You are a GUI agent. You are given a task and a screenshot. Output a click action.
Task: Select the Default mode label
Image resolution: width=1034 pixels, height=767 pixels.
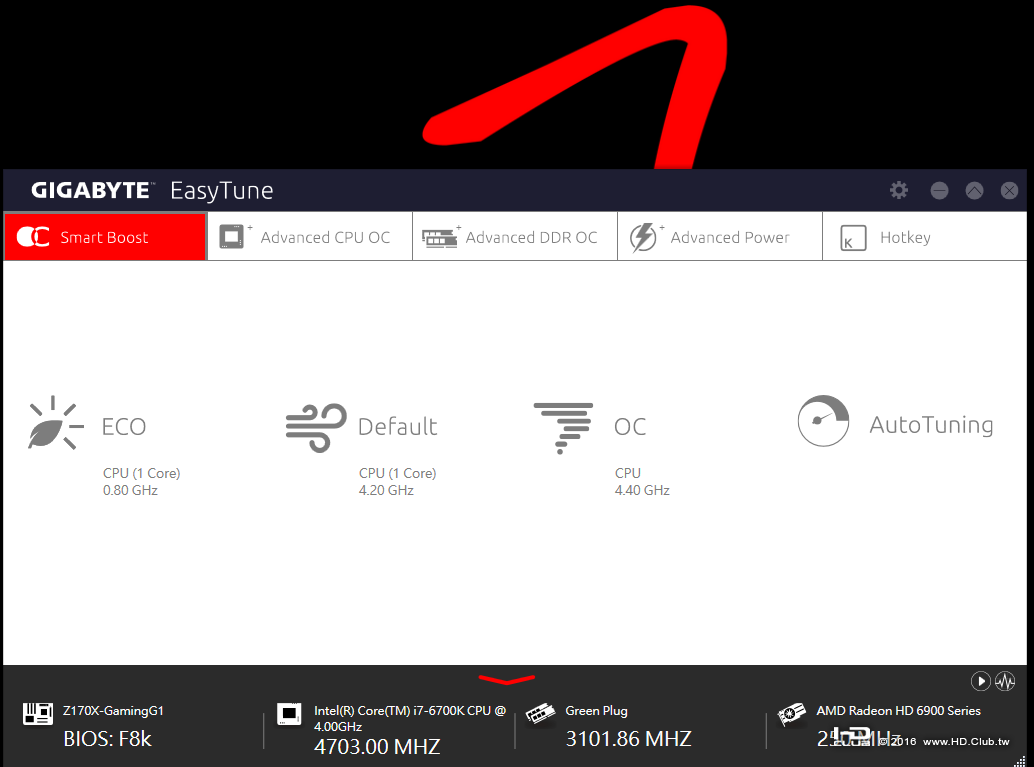tap(398, 427)
